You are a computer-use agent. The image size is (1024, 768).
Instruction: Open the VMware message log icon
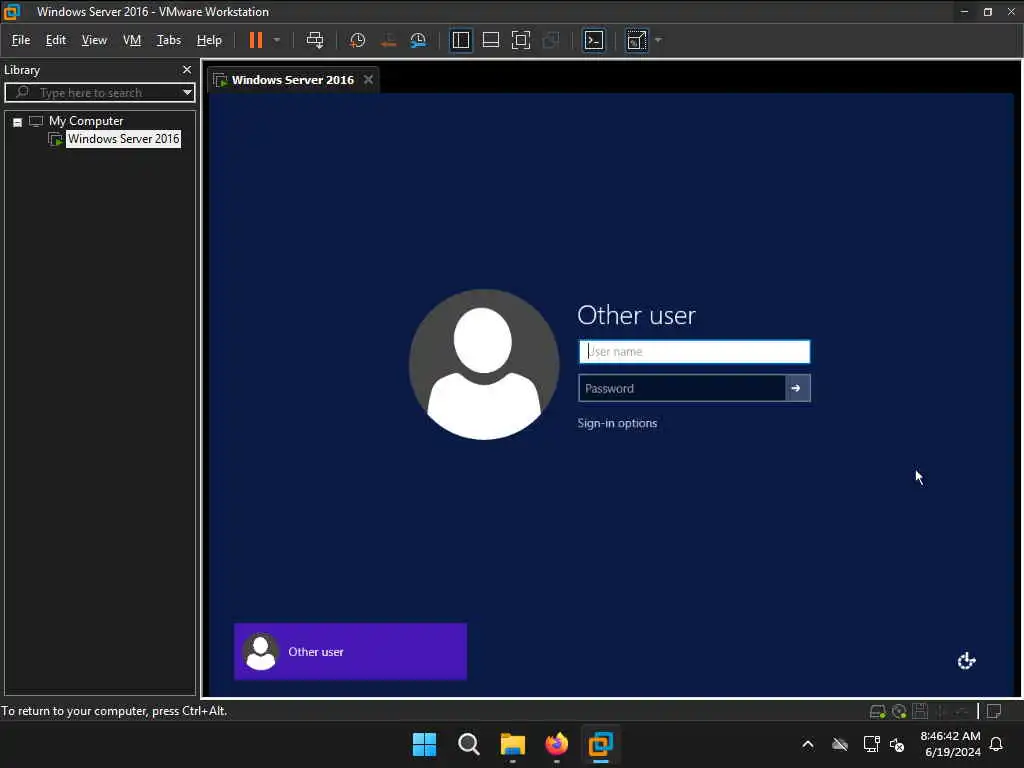[x=994, y=711]
